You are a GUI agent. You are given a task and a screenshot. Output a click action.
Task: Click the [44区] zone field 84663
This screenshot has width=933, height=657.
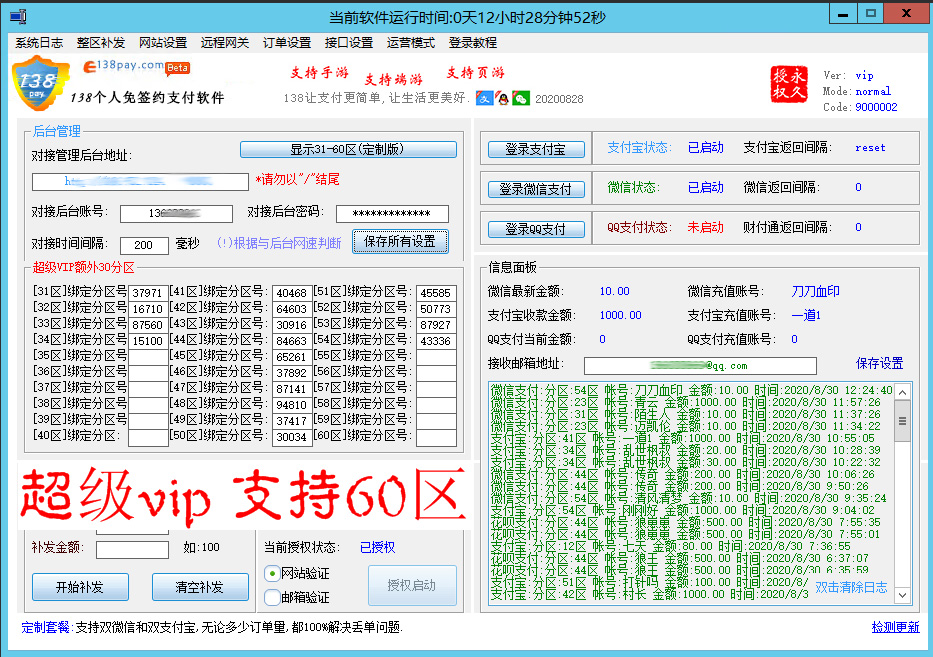[x=292, y=341]
